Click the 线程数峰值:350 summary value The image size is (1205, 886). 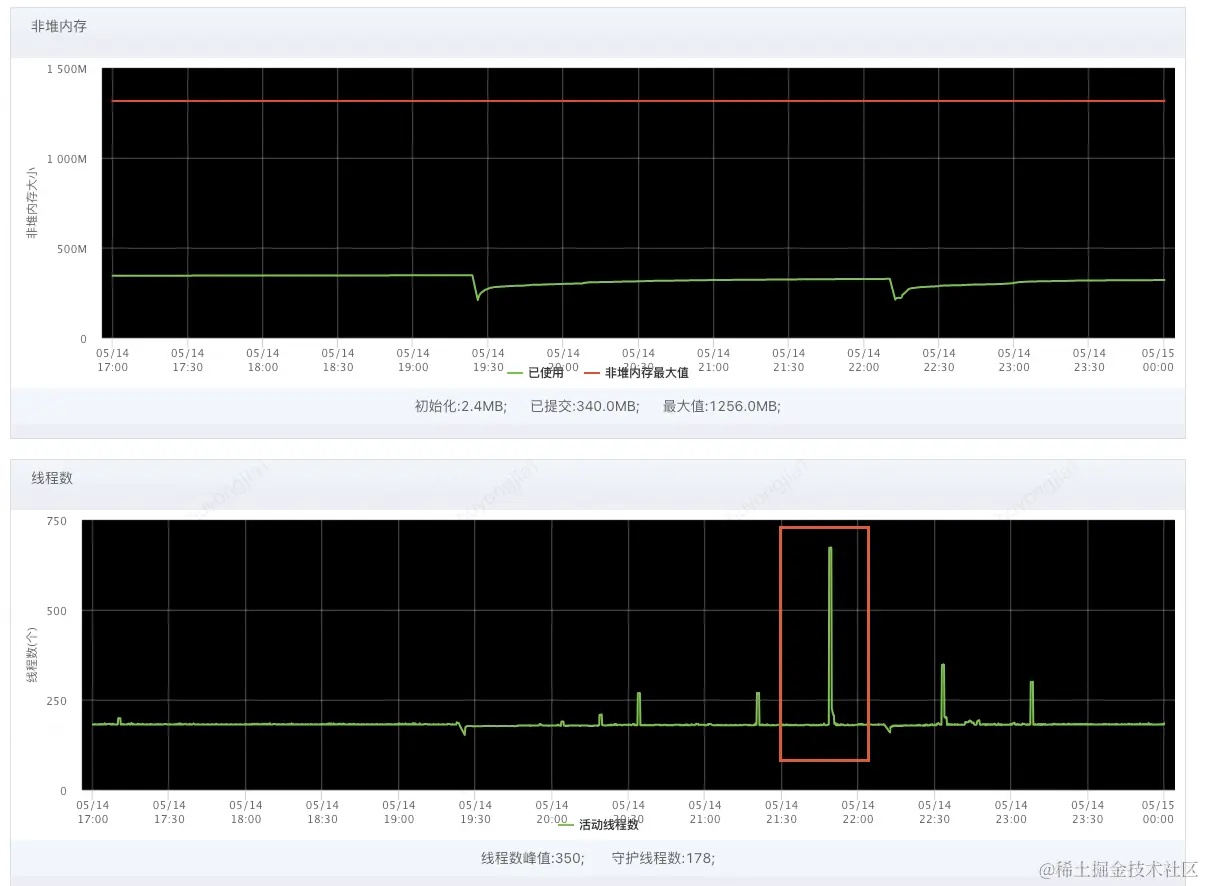coord(533,858)
